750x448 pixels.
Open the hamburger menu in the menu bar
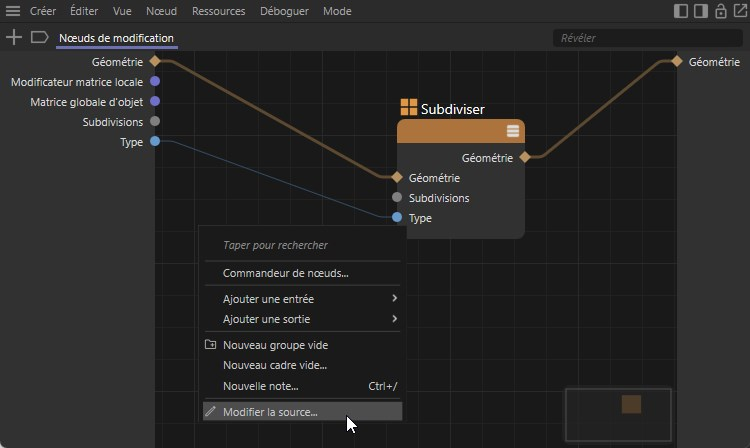point(12,11)
